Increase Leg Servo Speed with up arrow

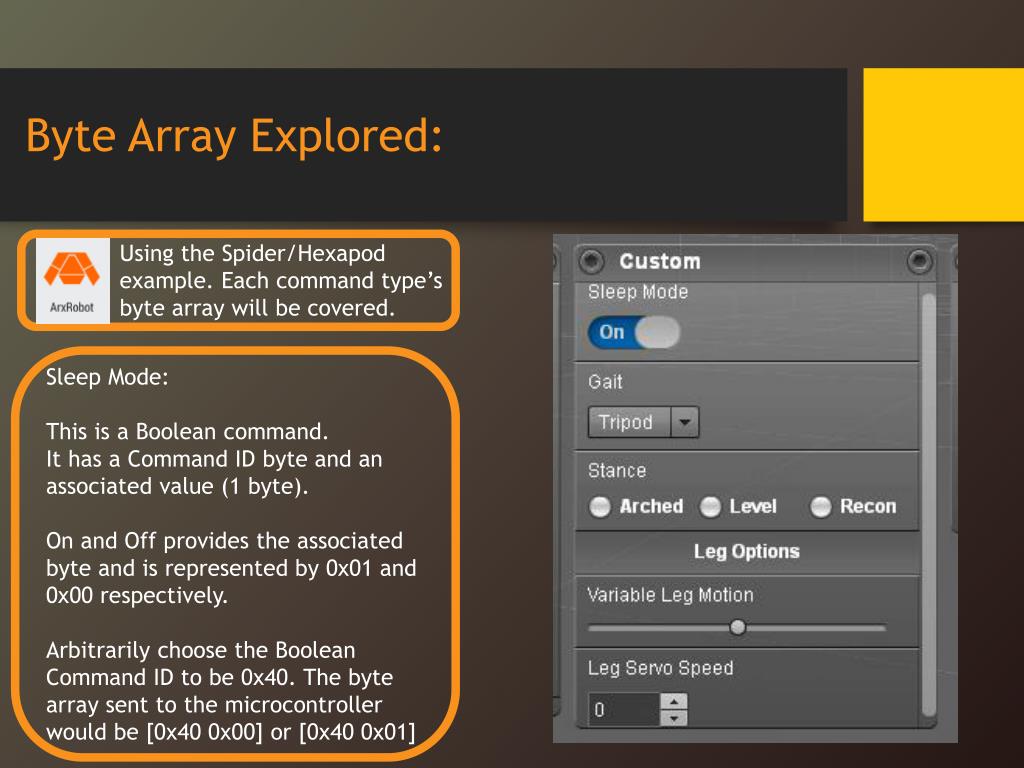(673, 701)
